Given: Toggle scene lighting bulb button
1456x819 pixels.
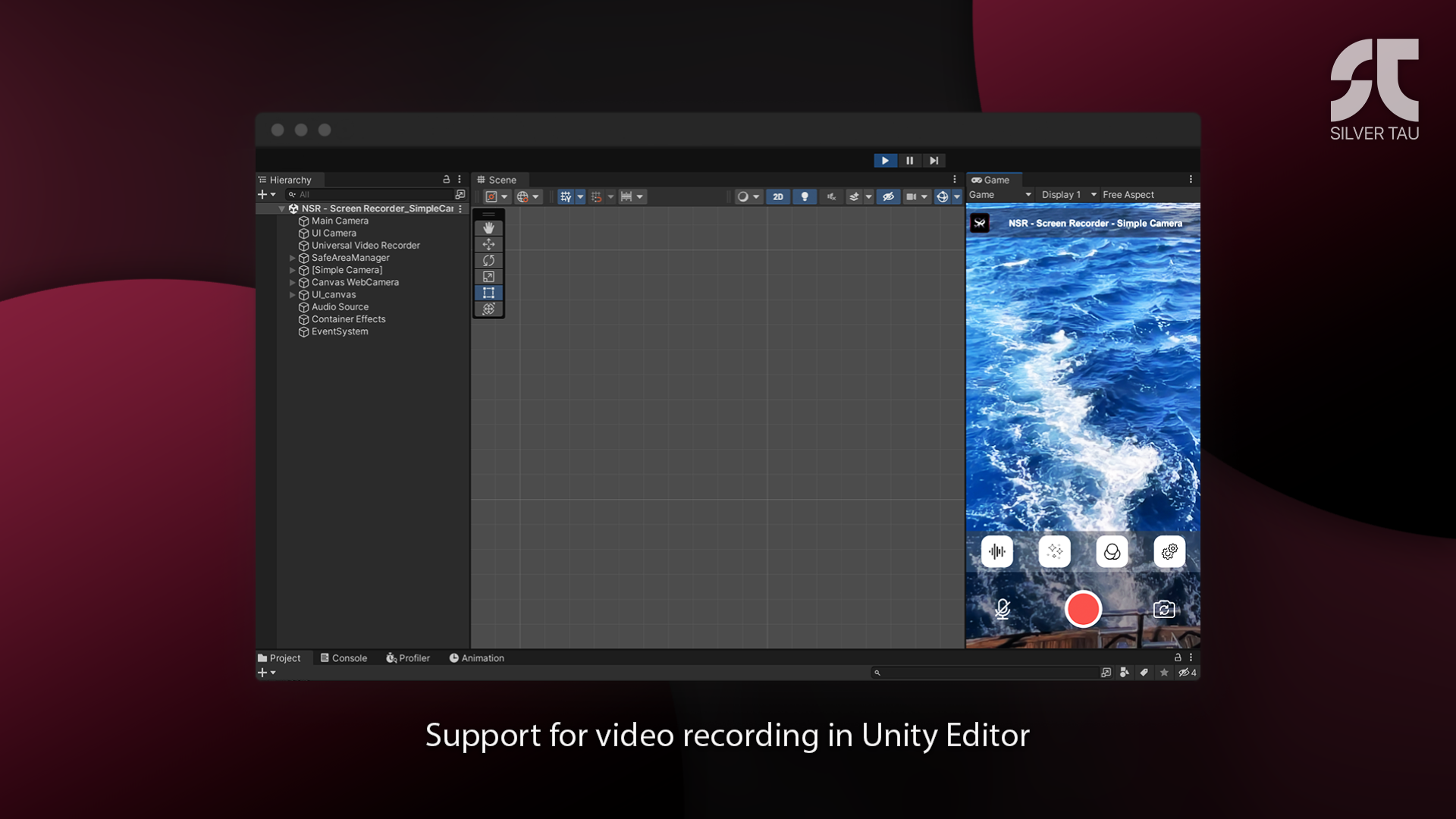Looking at the screenshot, I should [x=805, y=196].
